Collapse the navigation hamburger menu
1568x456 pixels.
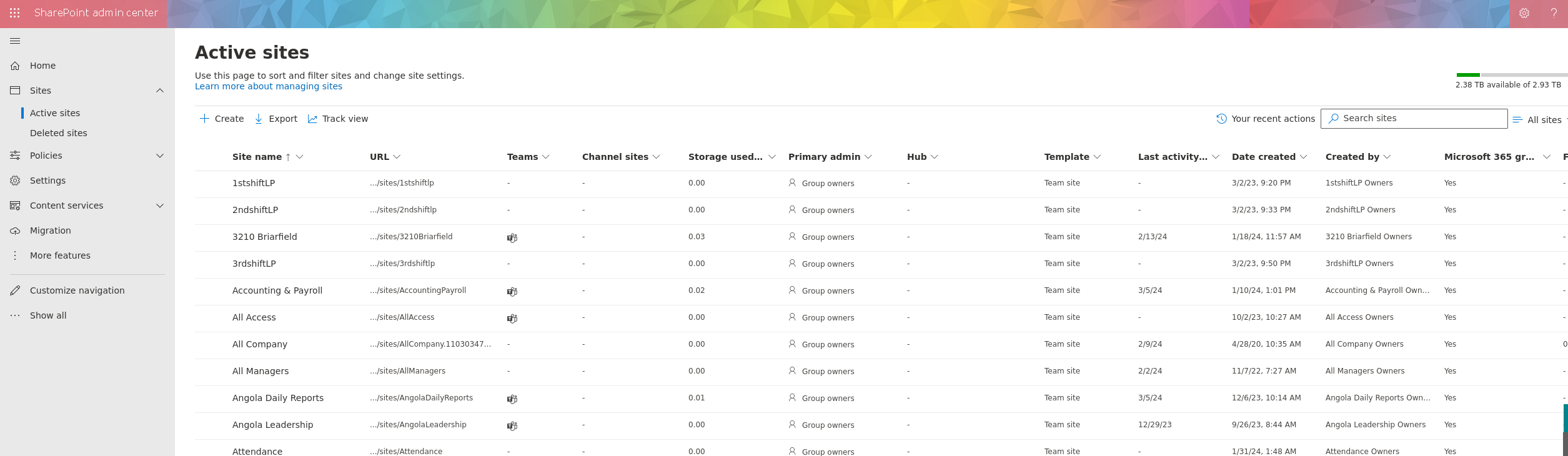[15, 41]
